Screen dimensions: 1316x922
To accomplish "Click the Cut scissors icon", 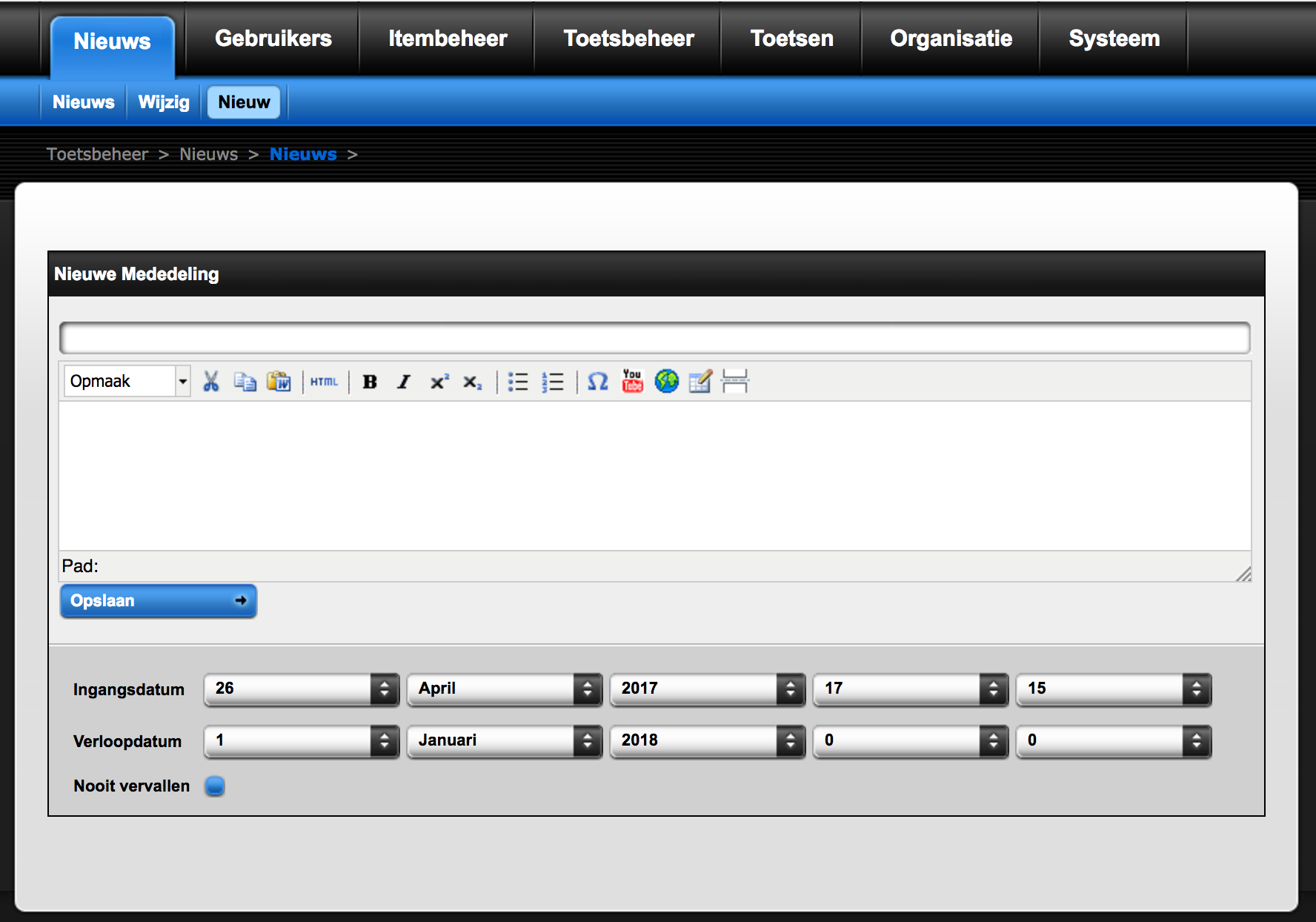I will tap(211, 382).
